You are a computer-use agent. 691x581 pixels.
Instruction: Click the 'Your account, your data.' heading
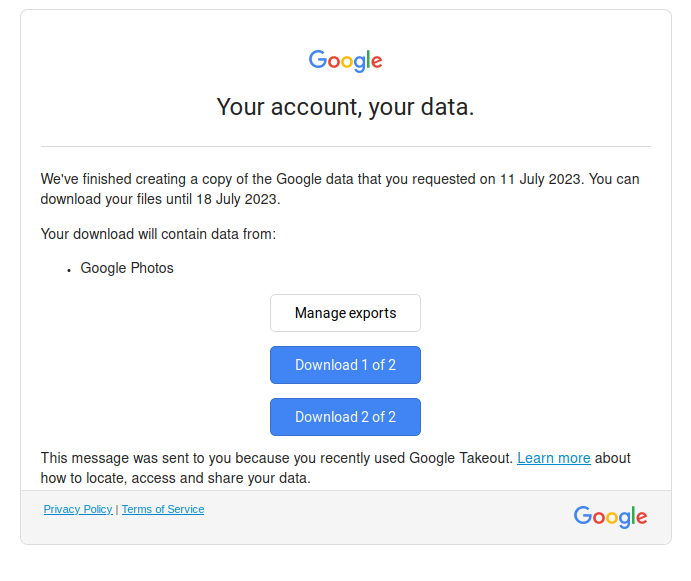click(x=345, y=107)
